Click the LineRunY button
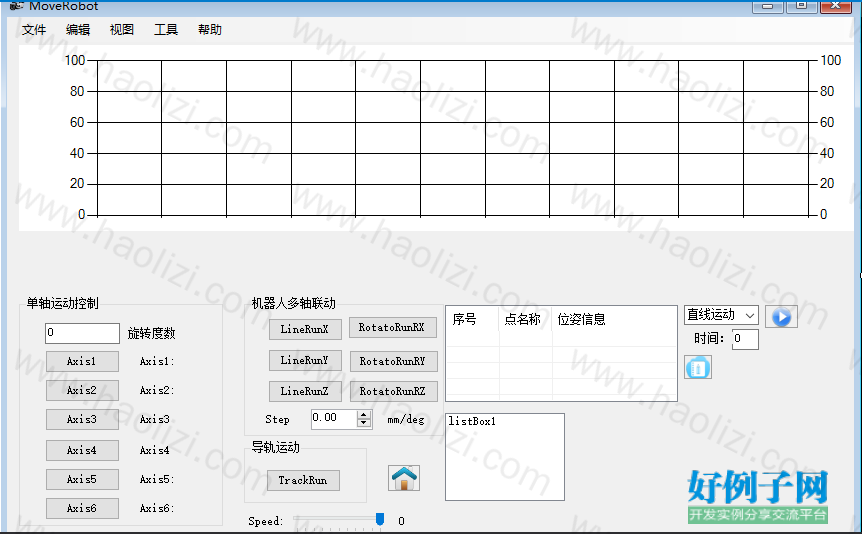 click(305, 361)
